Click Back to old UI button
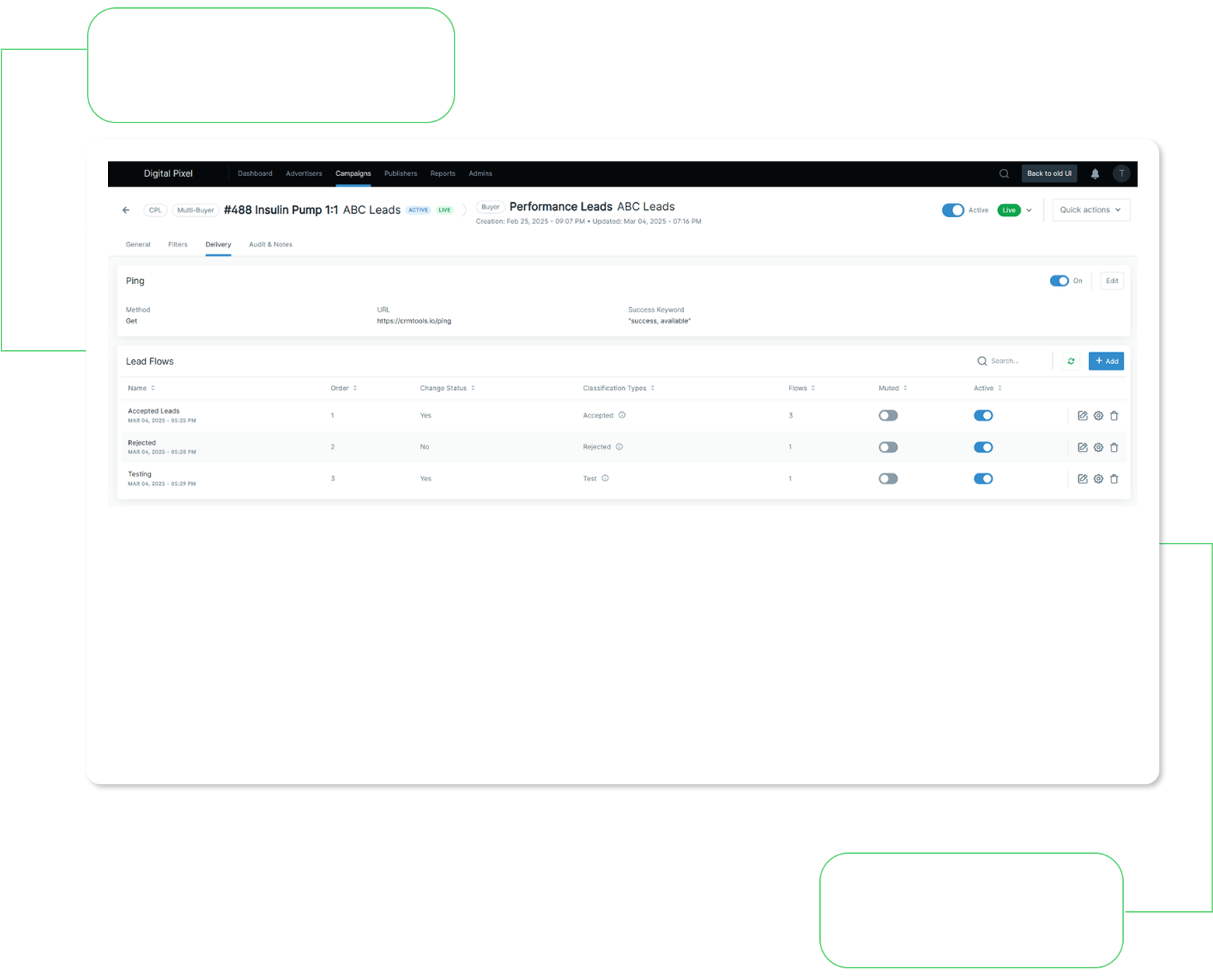Image resolution: width=1213 pixels, height=980 pixels. click(x=1049, y=174)
